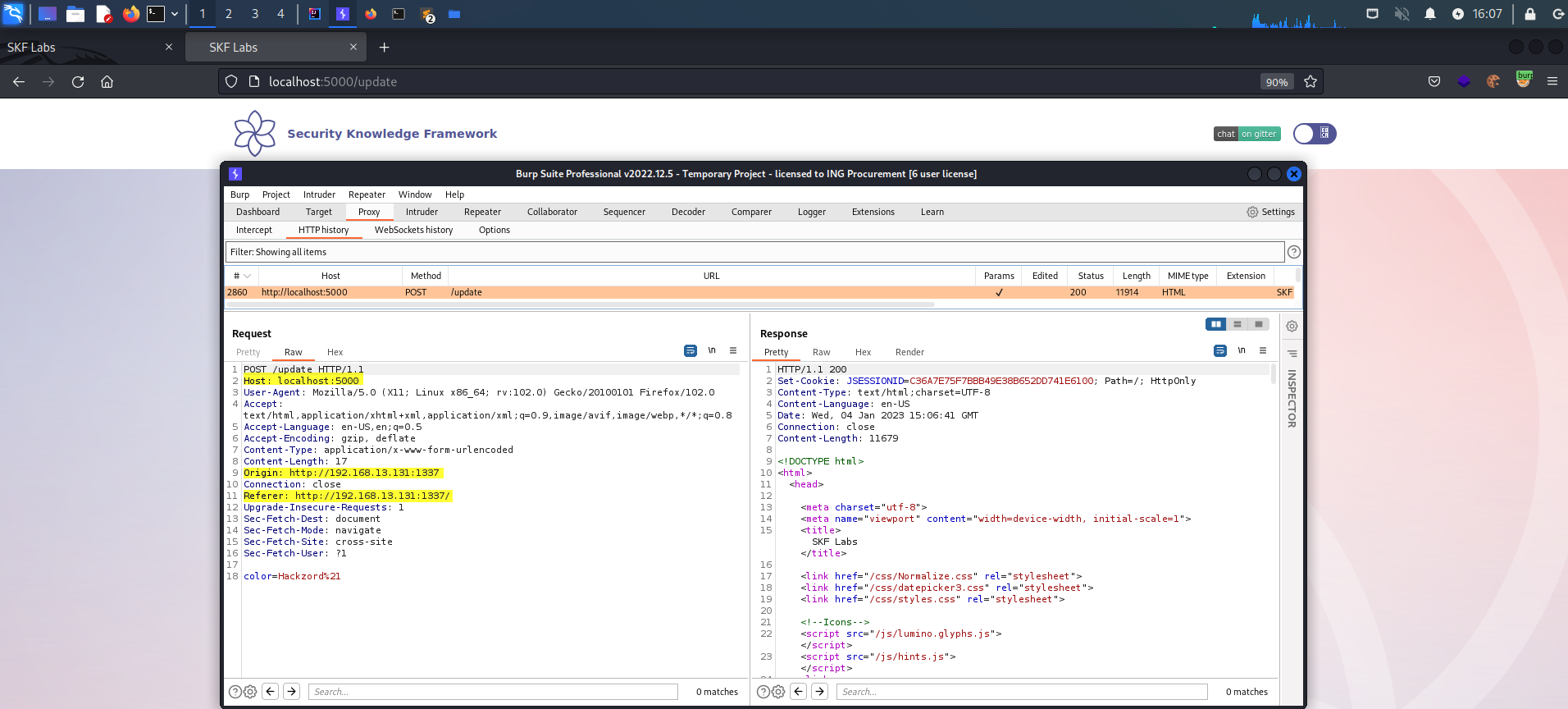This screenshot has height=709, width=1568.
Task: Go to previous Request search match
Action: (271, 691)
